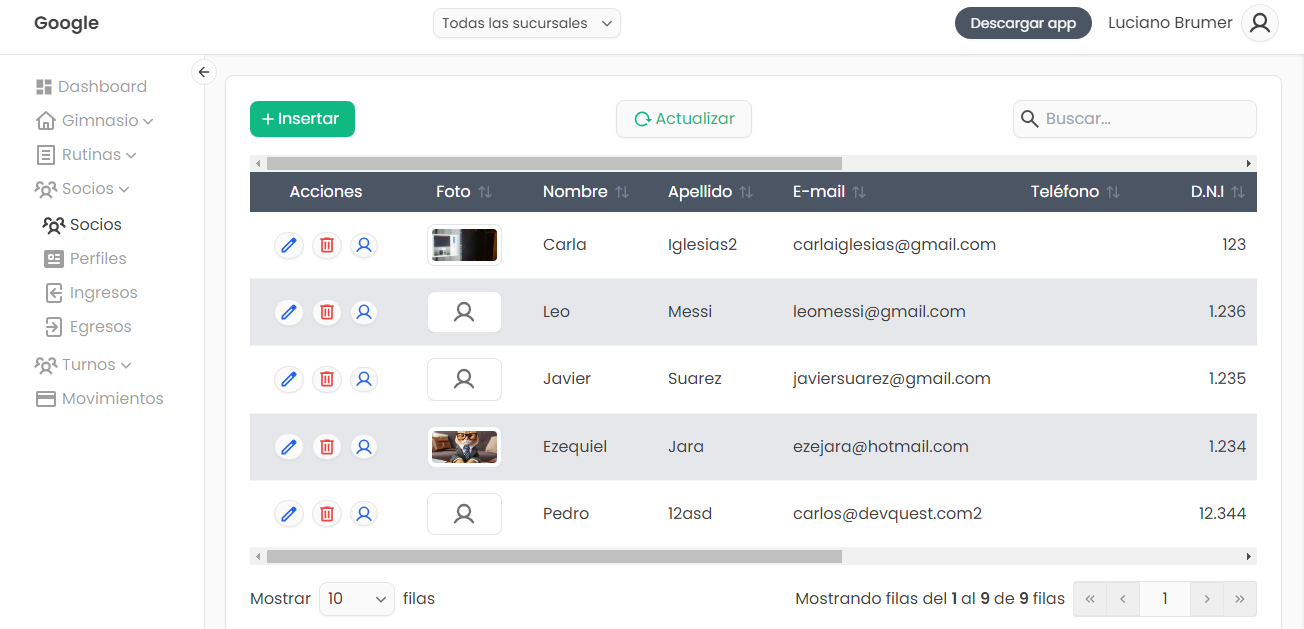Click the red delete icon for Leo
Viewport: 1304px width, 629px height.
point(326,312)
